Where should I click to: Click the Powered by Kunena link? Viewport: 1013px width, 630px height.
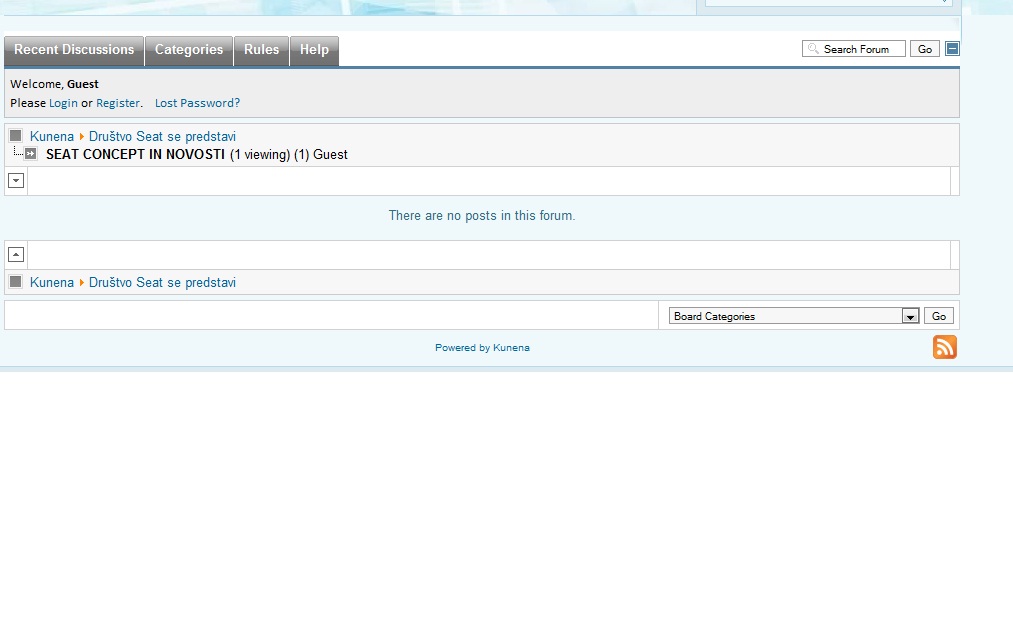482,348
